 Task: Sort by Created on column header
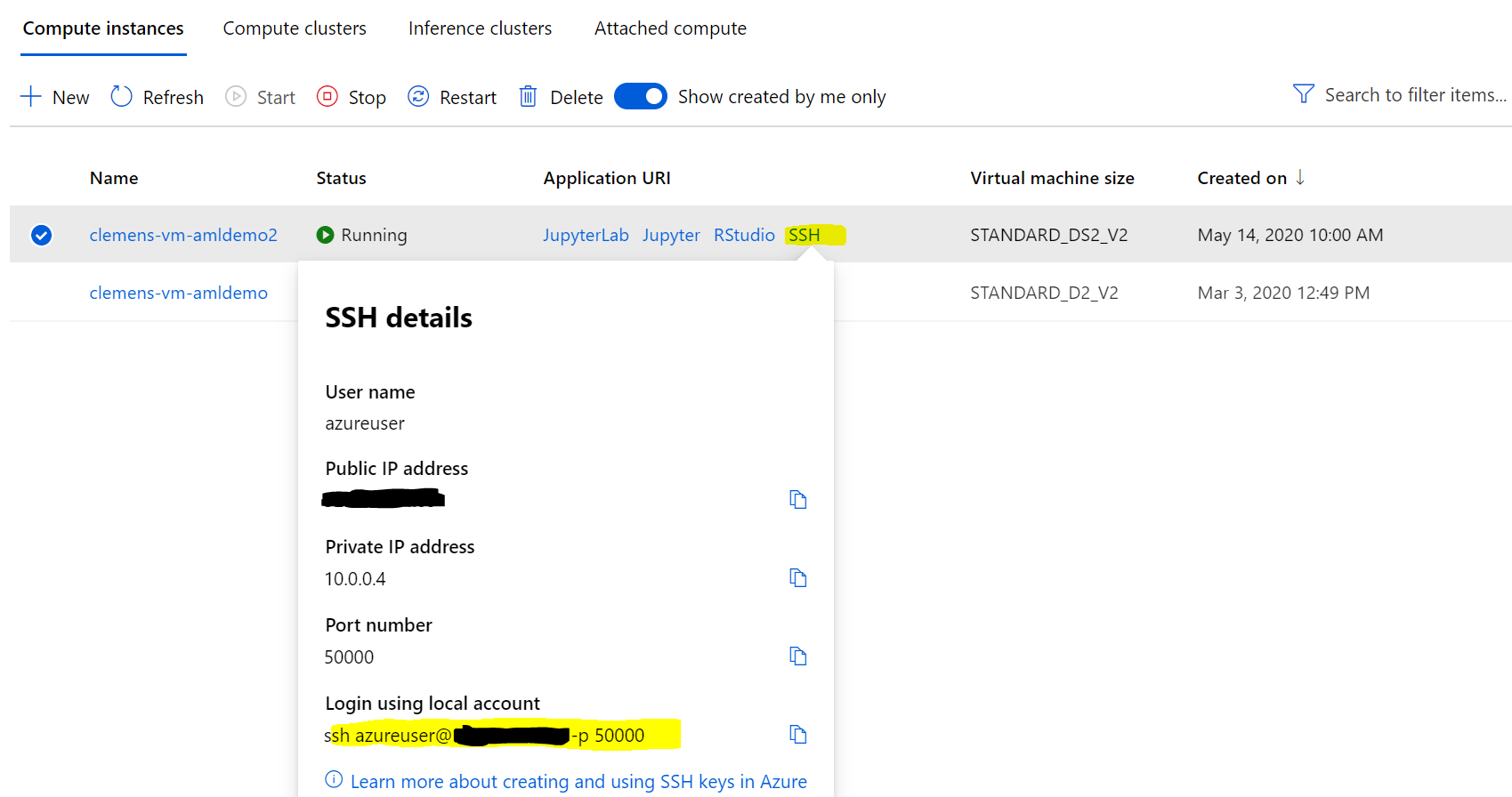pos(1241,178)
